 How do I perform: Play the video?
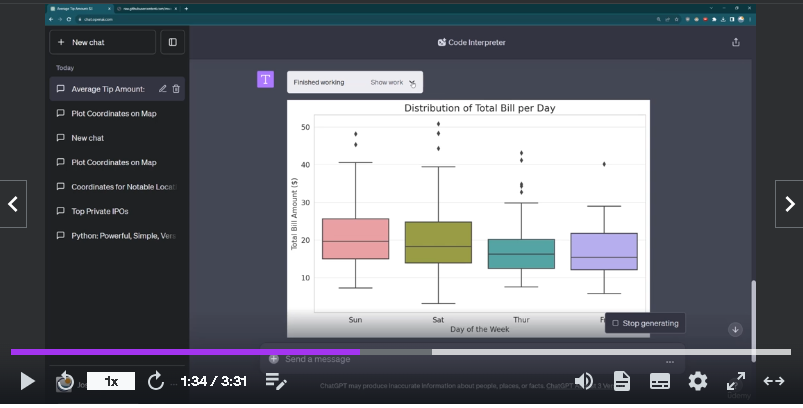(x=27, y=381)
